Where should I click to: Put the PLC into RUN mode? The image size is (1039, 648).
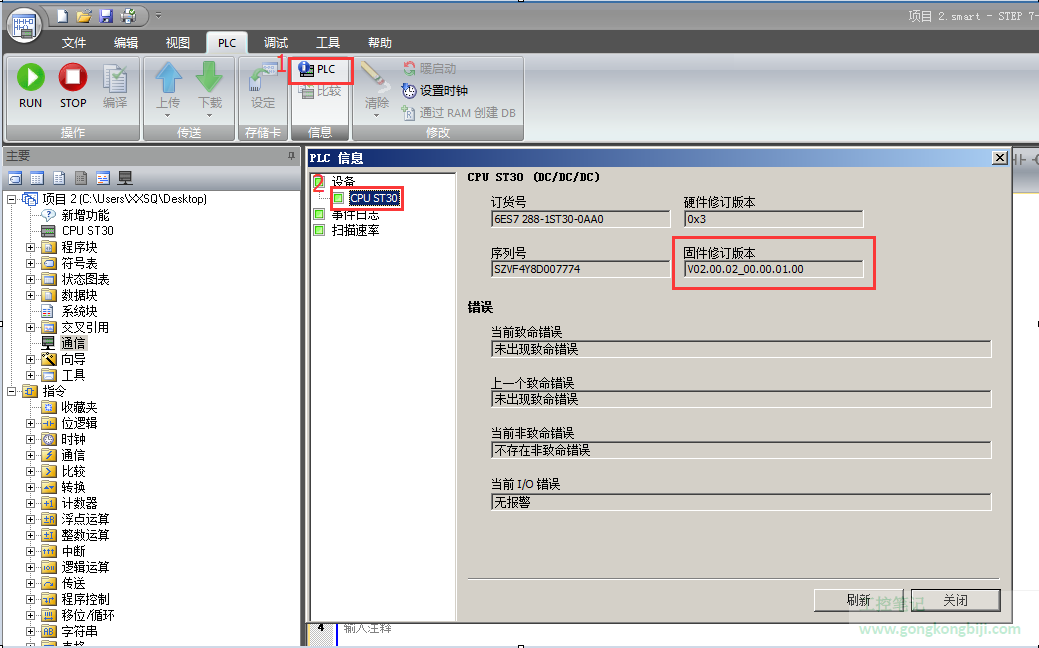30,86
